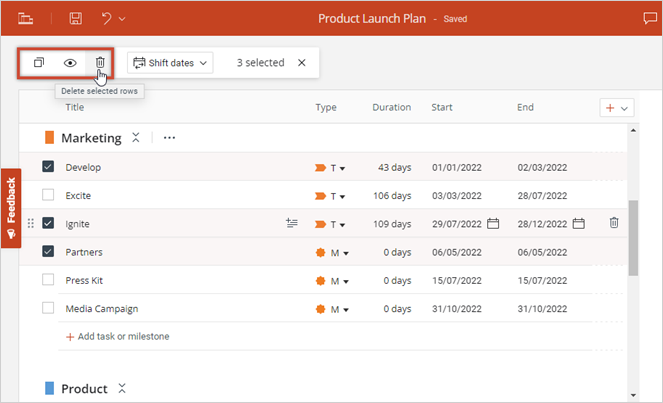Open Marketing swimlane more options menu
Screen dimensions: 663x403
point(169,137)
